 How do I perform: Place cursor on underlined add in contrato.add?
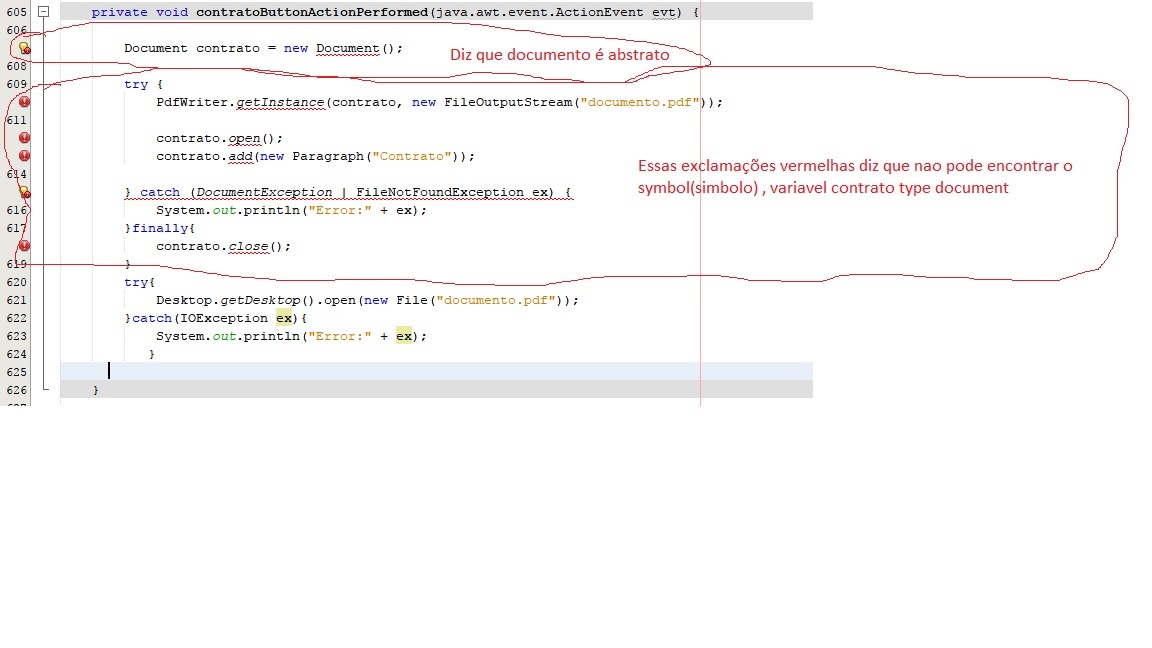pos(240,156)
